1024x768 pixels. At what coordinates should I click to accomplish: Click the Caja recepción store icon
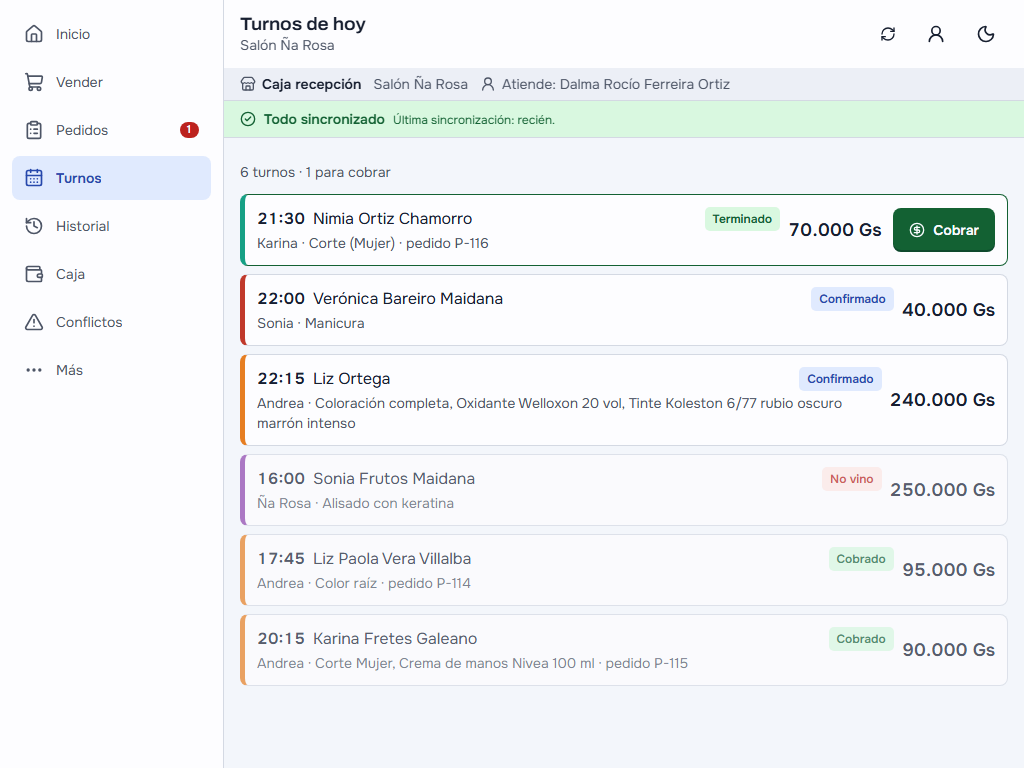point(248,84)
